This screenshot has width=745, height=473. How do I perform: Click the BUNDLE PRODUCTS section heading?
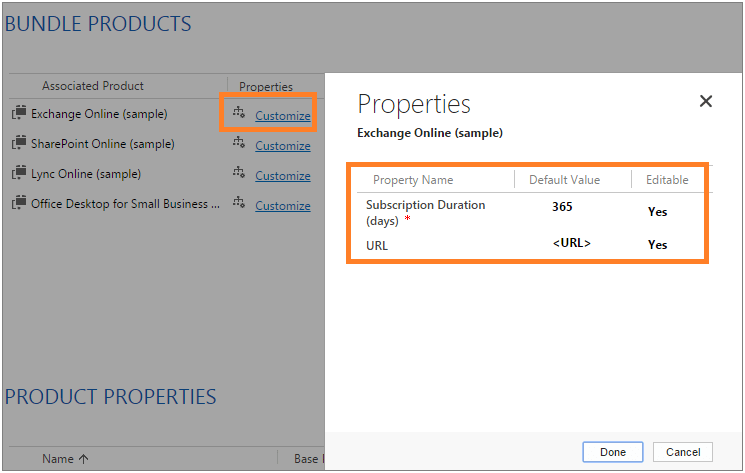point(98,24)
